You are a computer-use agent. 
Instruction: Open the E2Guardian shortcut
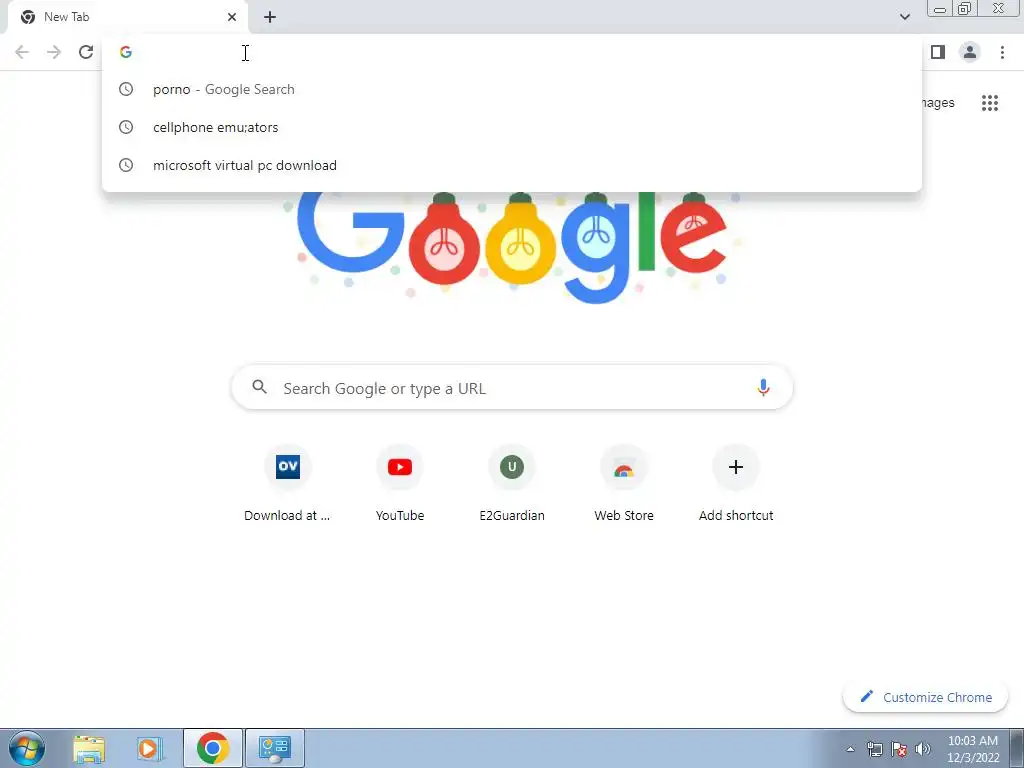click(x=512, y=485)
